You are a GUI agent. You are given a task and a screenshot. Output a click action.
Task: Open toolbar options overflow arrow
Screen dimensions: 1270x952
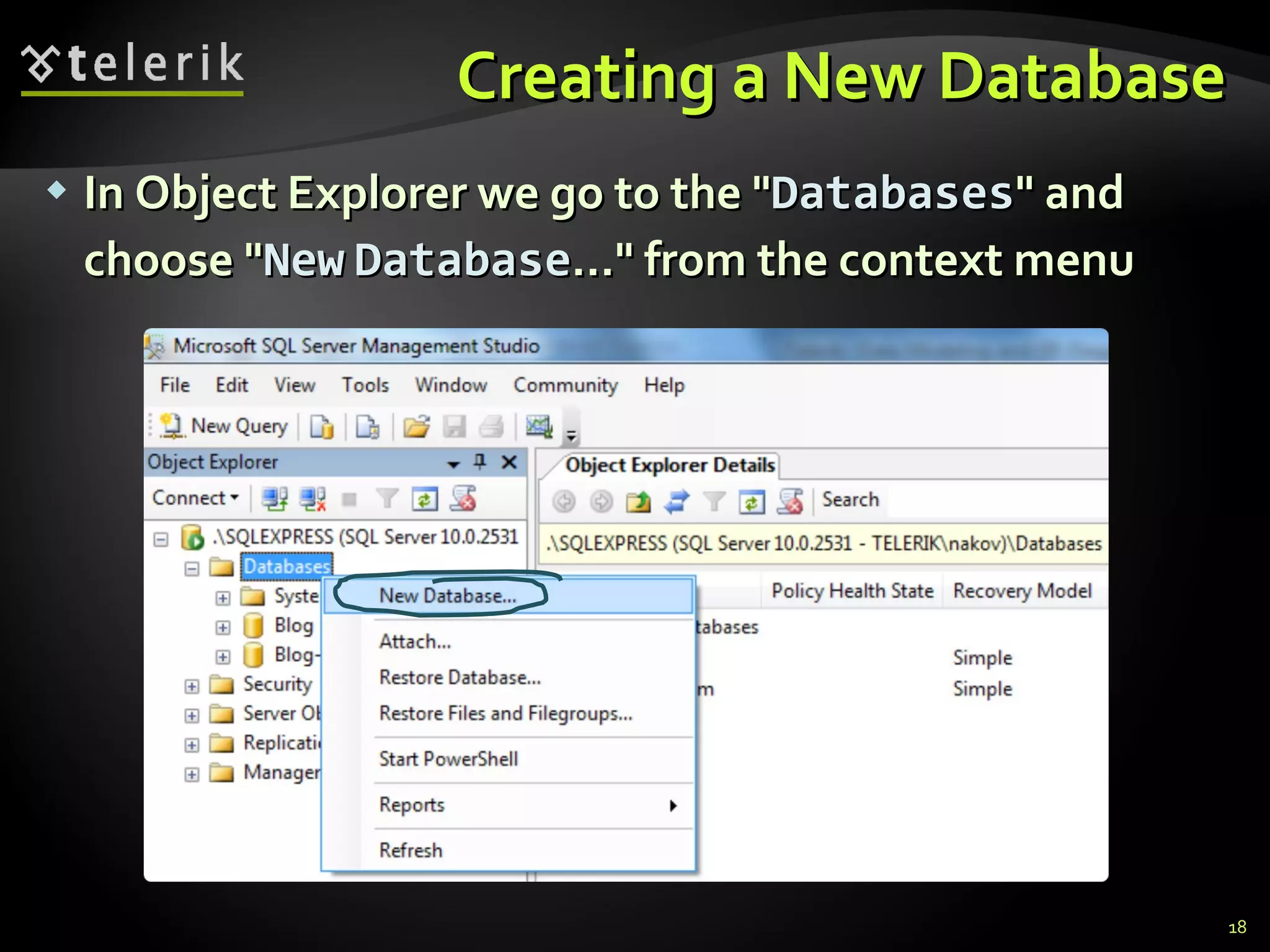click(571, 436)
